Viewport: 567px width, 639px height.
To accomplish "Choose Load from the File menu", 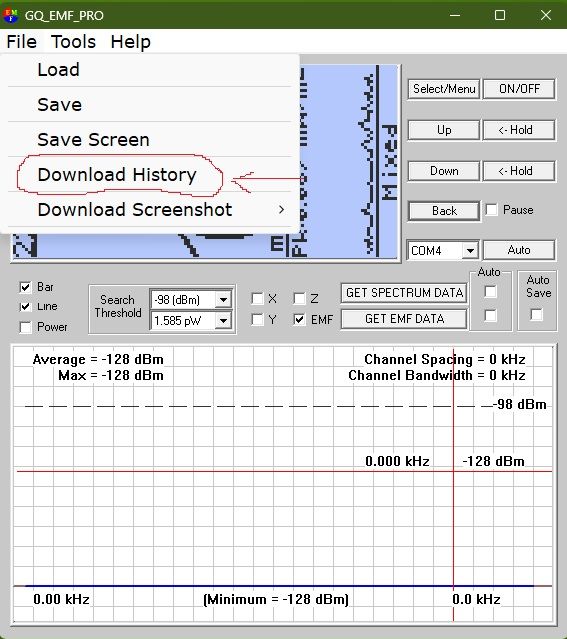I will [150, 70].
